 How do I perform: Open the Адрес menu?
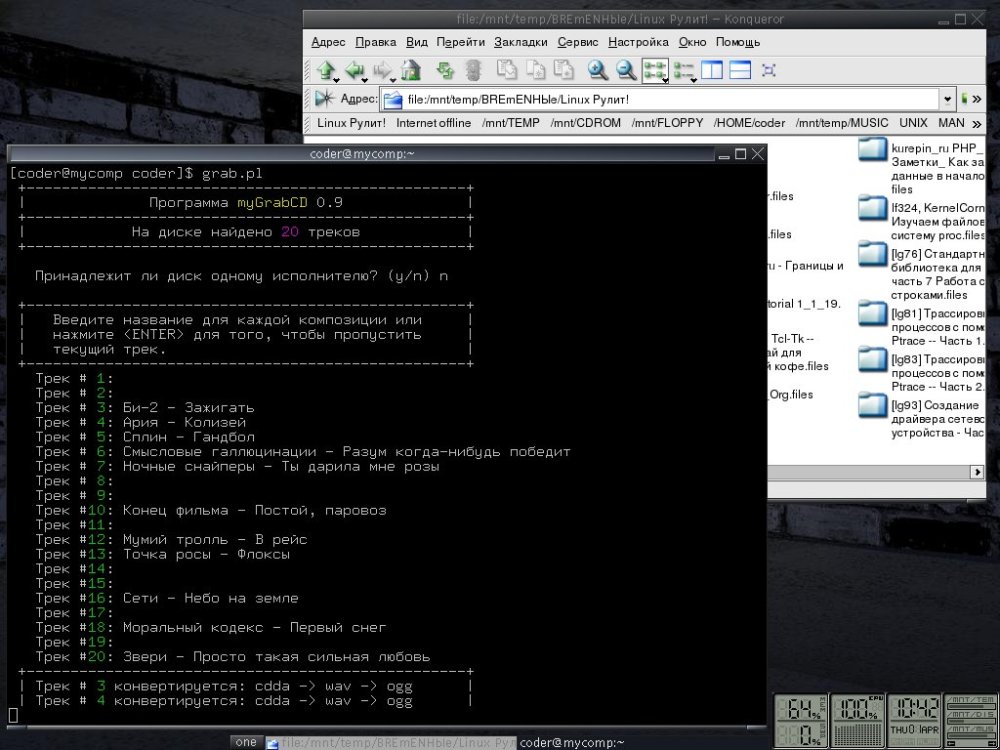click(x=328, y=42)
